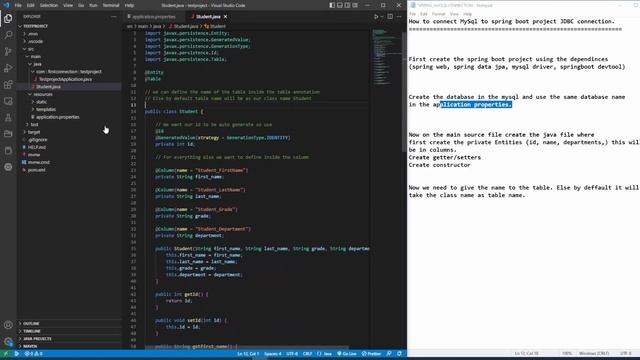Viewport: 640px width, 360px height.
Task: Toggle Primary Side Bar layout icon
Action: (x=332, y=5)
